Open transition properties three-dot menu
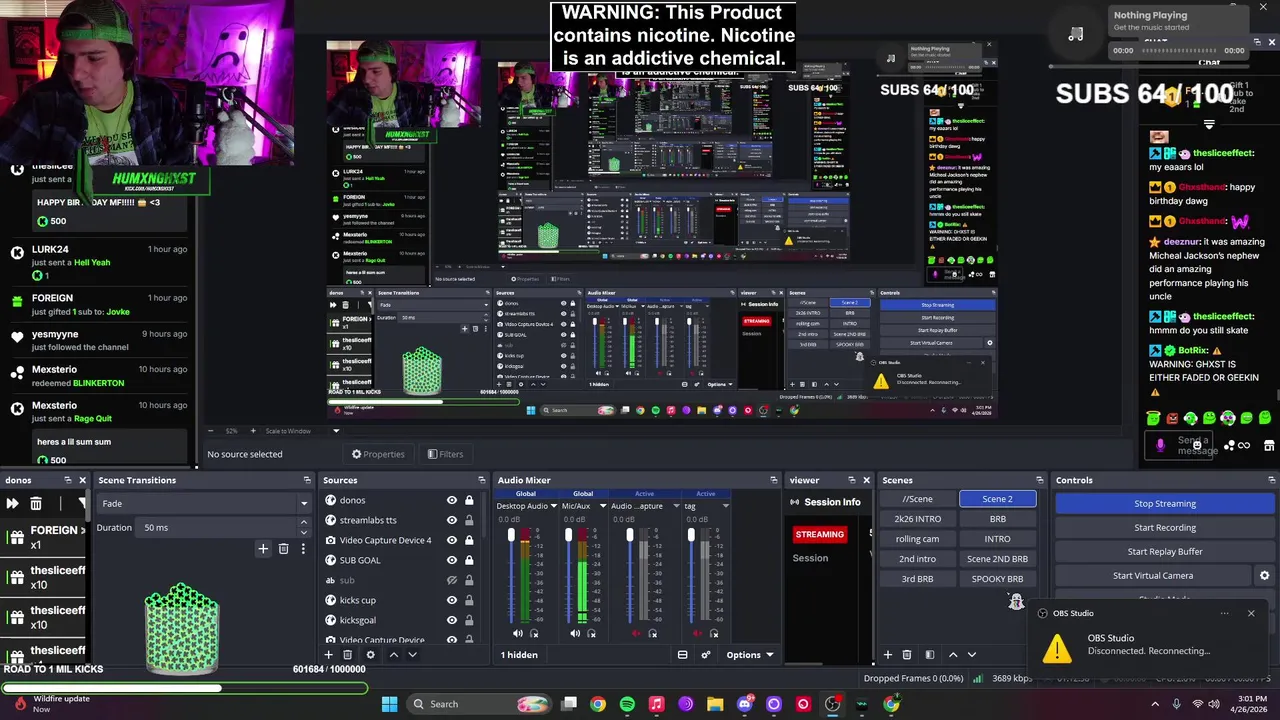Image resolution: width=1280 pixels, height=720 pixels. pos(303,548)
